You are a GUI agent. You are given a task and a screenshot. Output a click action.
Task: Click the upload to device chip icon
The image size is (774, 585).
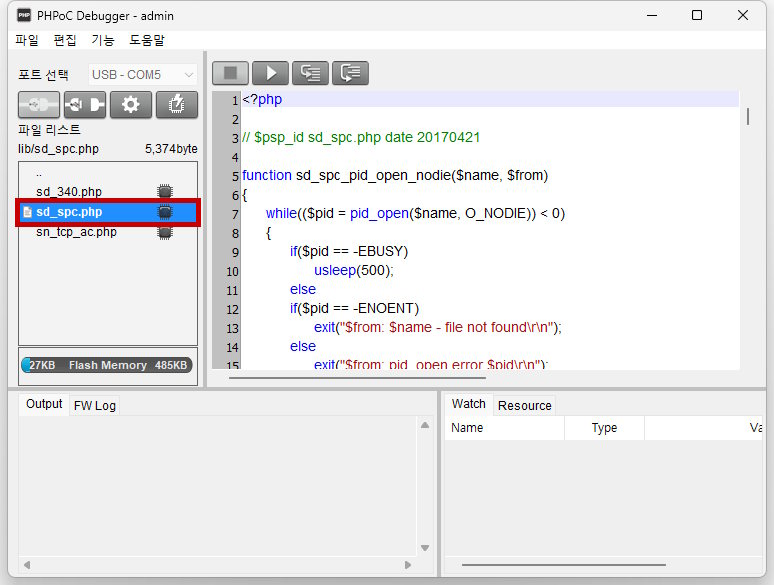pos(177,105)
